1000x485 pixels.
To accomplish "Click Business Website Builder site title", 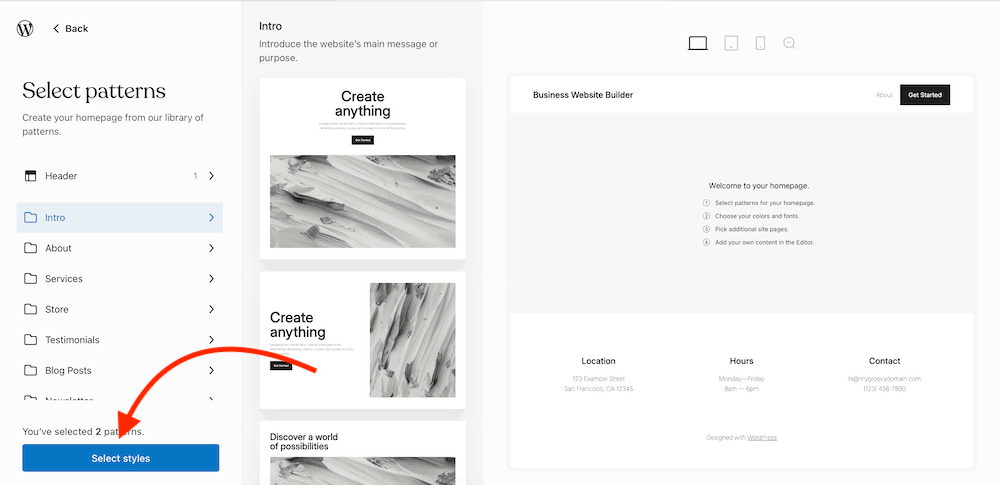I will (x=583, y=95).
